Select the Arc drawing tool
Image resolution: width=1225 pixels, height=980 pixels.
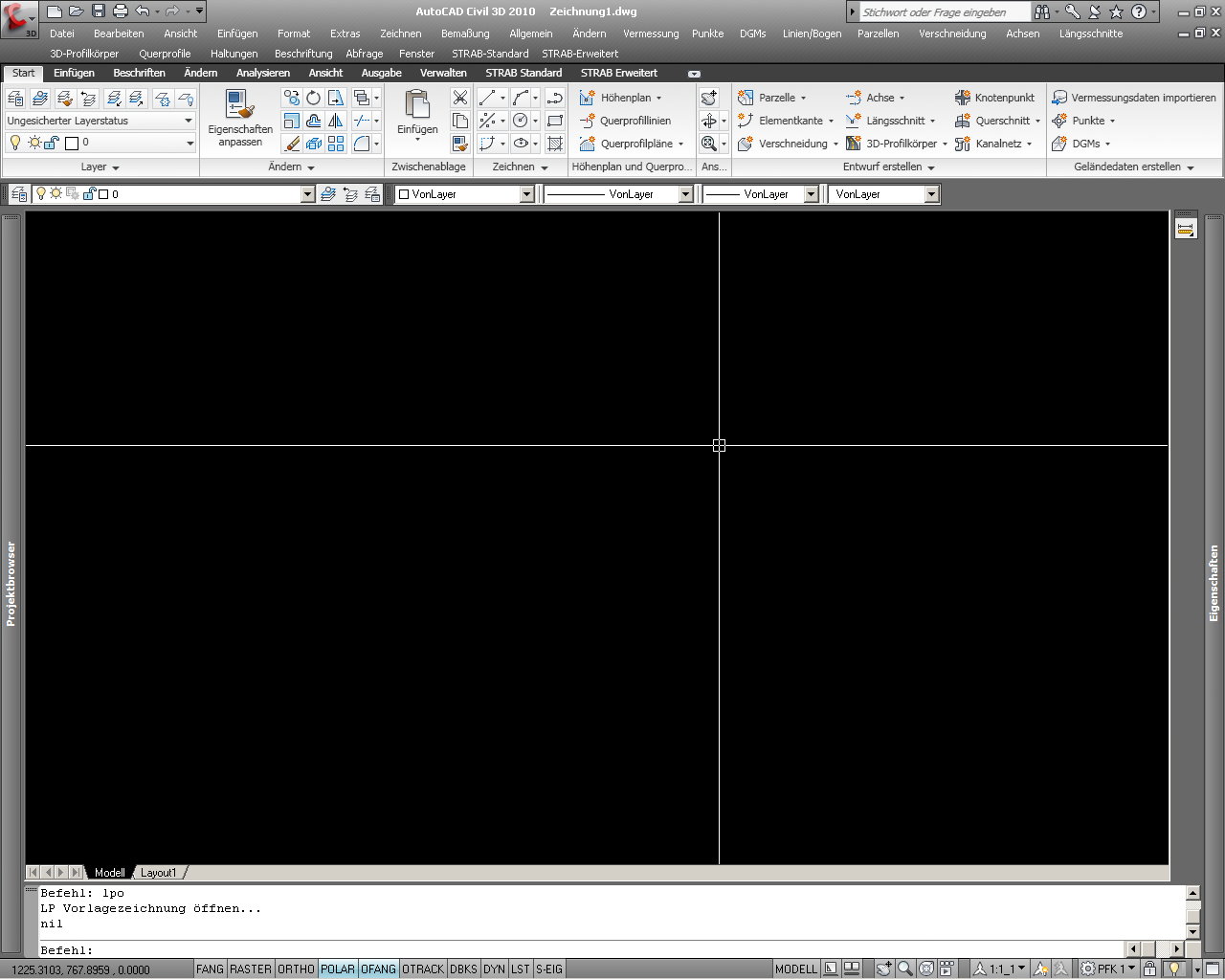coord(520,98)
